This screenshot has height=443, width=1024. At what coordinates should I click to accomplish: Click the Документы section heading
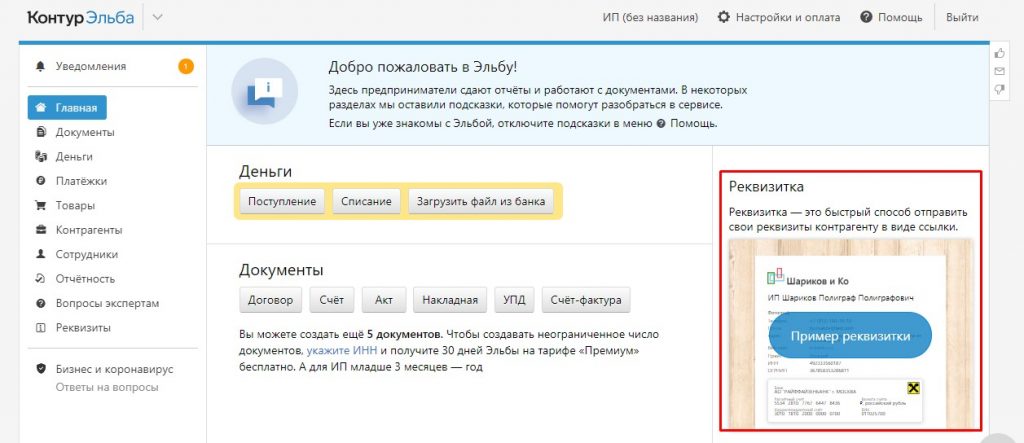point(281,270)
